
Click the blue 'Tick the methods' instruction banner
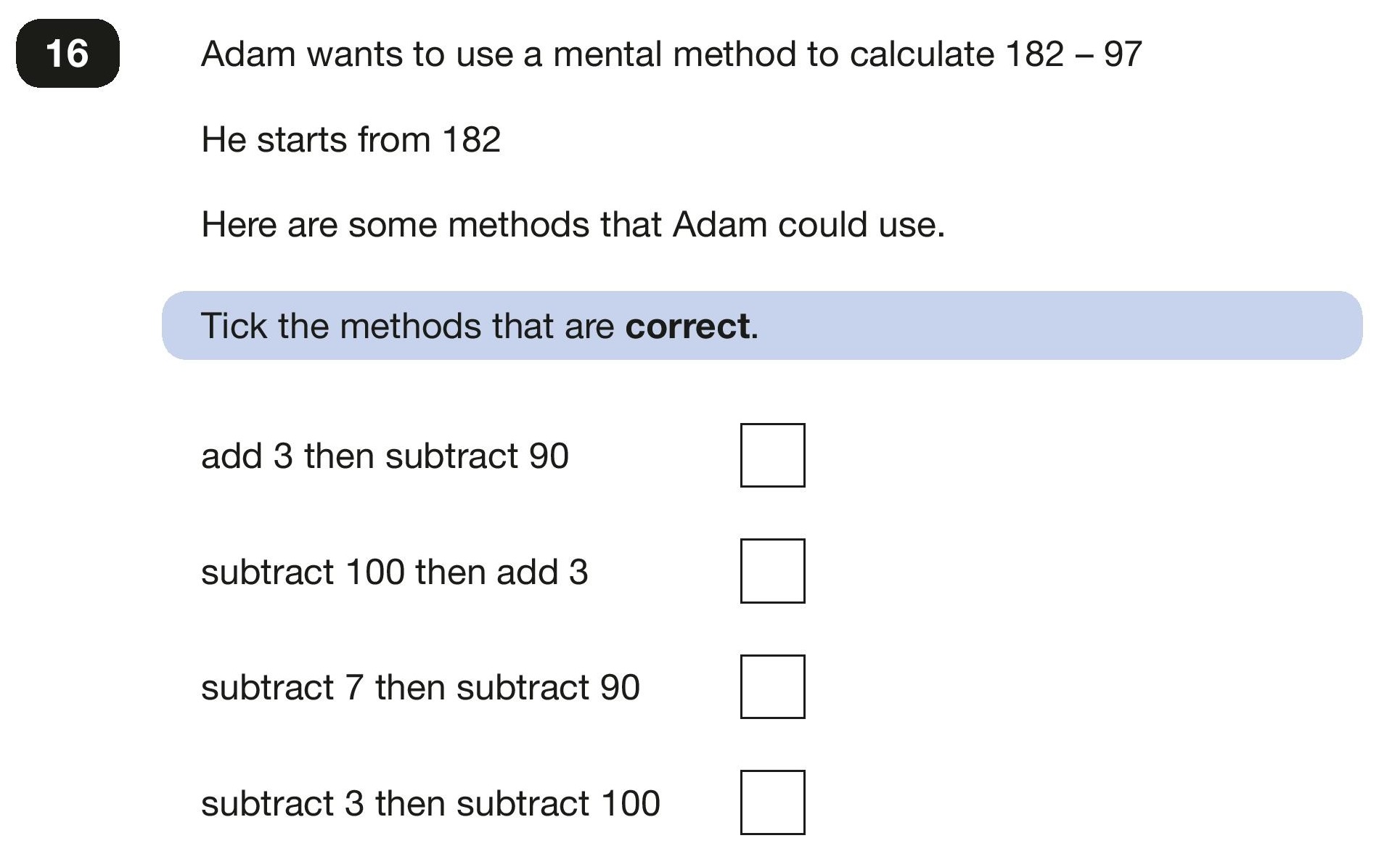tap(762, 325)
